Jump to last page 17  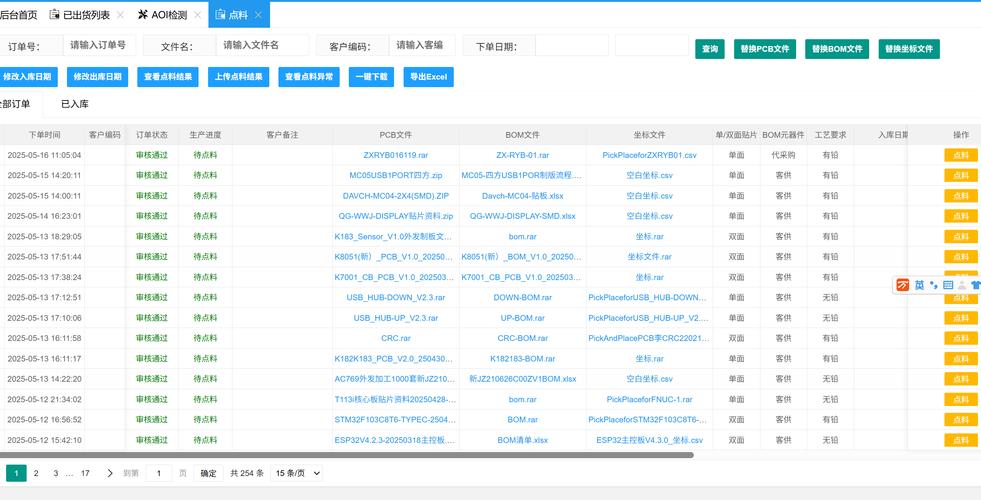click(x=85, y=473)
